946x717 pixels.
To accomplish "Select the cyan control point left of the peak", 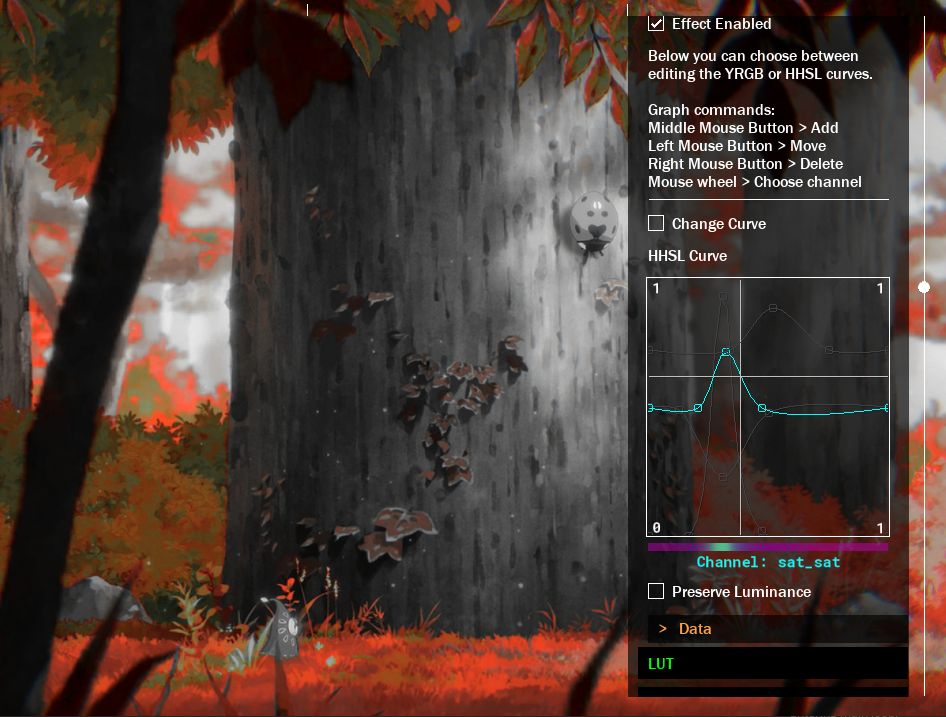I will 698,408.
